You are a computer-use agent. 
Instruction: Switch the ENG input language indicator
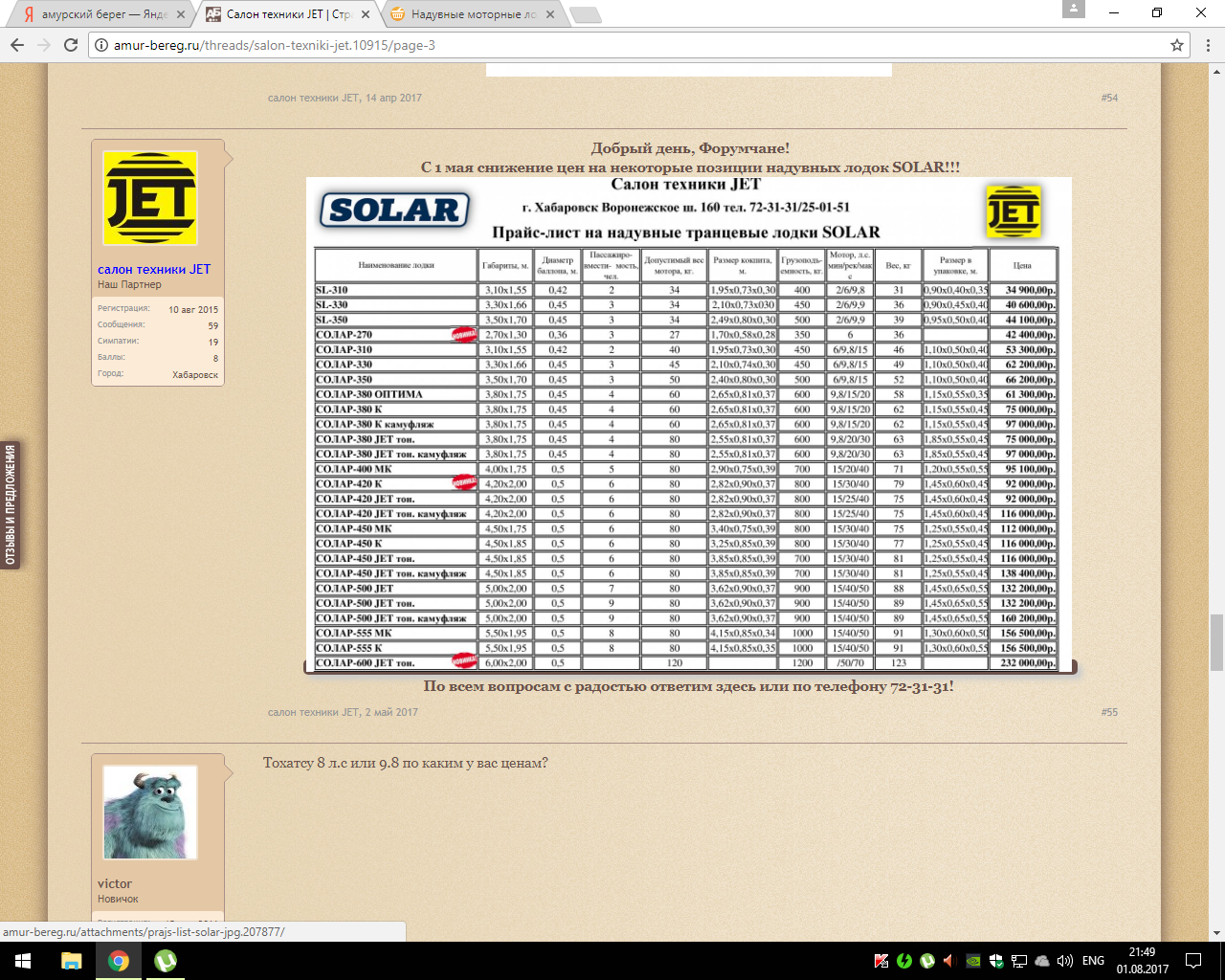[x=1093, y=961]
